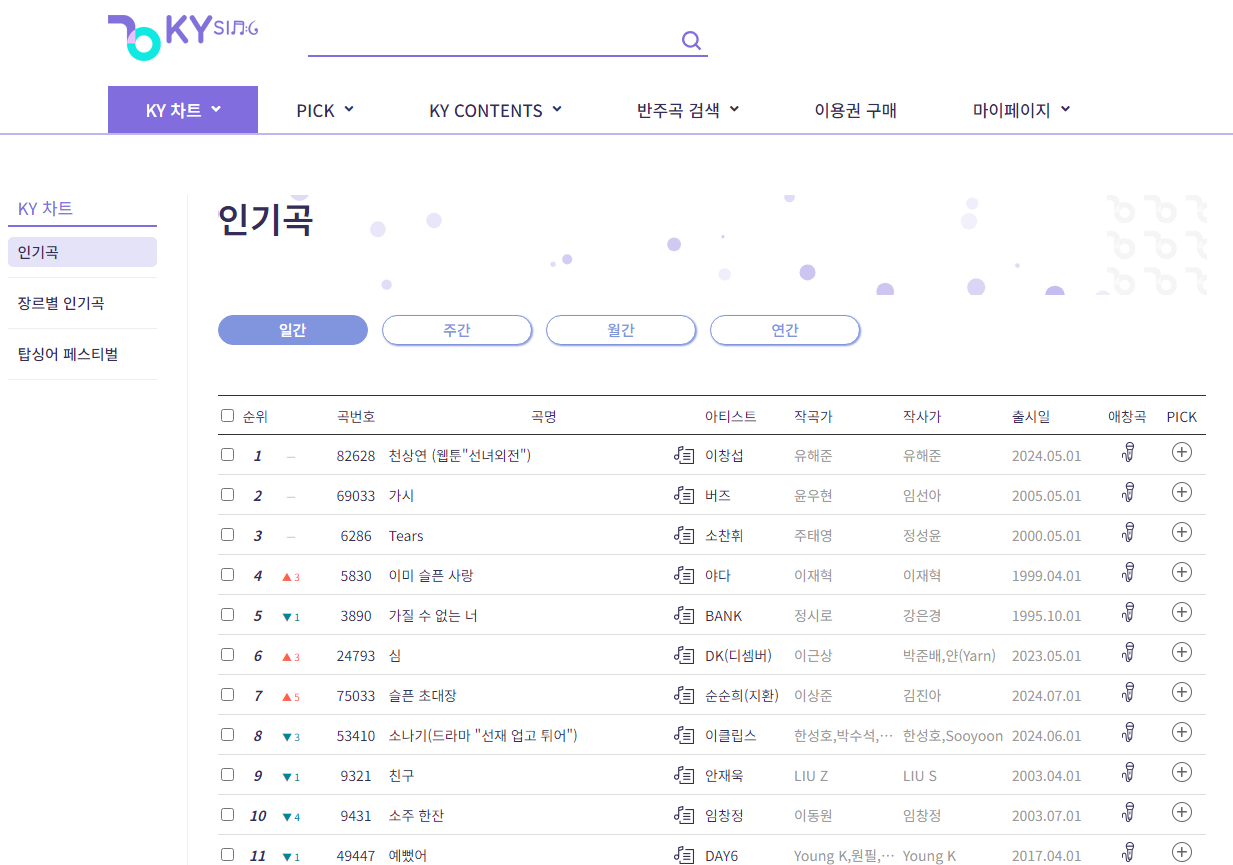Viewport: 1233px width, 865px height.
Task: Click the 출시일 column header
Action: (1031, 417)
